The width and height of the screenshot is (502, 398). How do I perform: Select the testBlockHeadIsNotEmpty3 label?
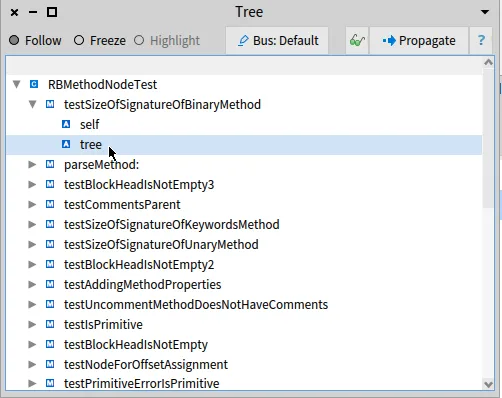(x=139, y=184)
